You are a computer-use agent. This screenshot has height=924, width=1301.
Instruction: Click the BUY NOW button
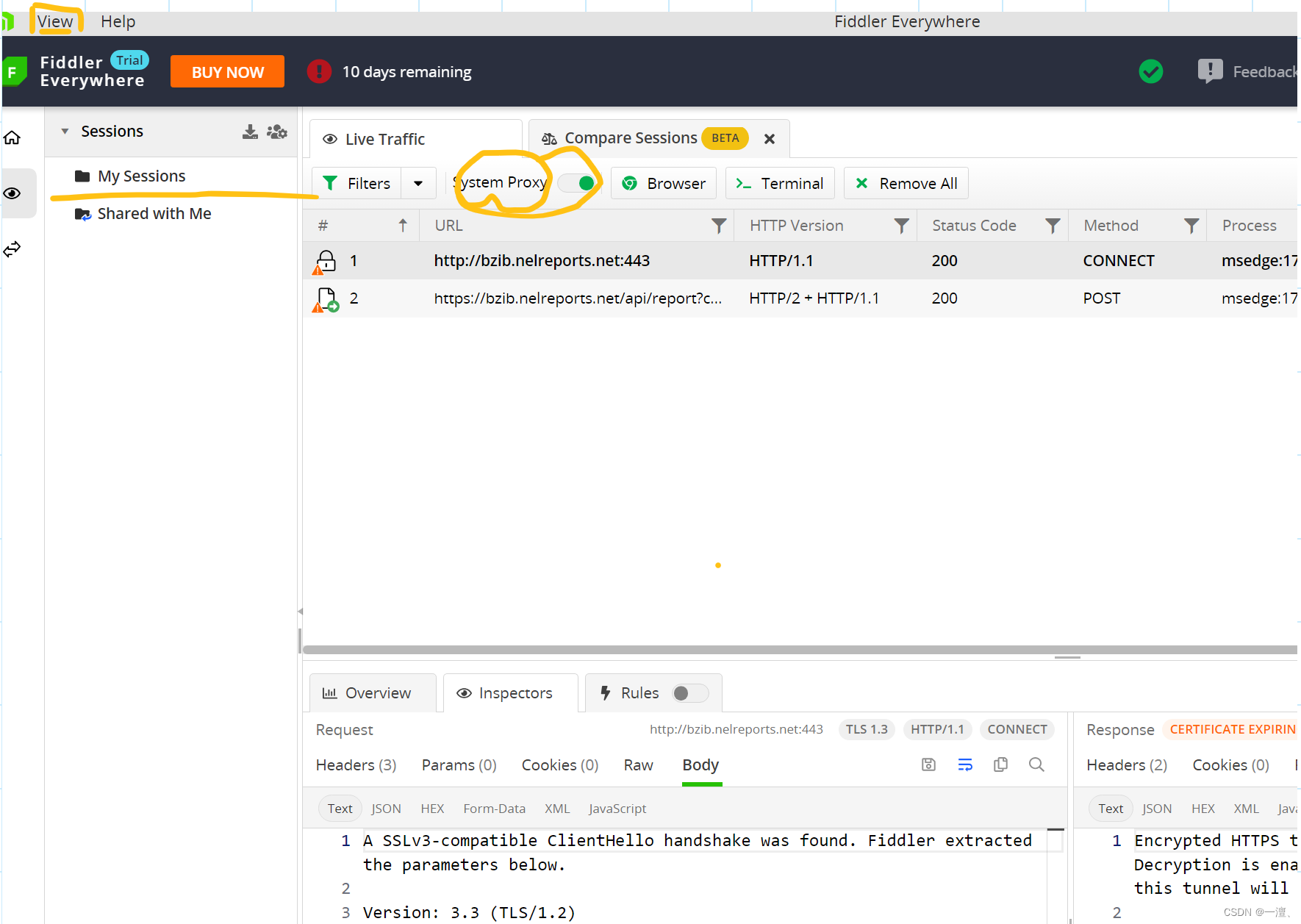(x=227, y=72)
